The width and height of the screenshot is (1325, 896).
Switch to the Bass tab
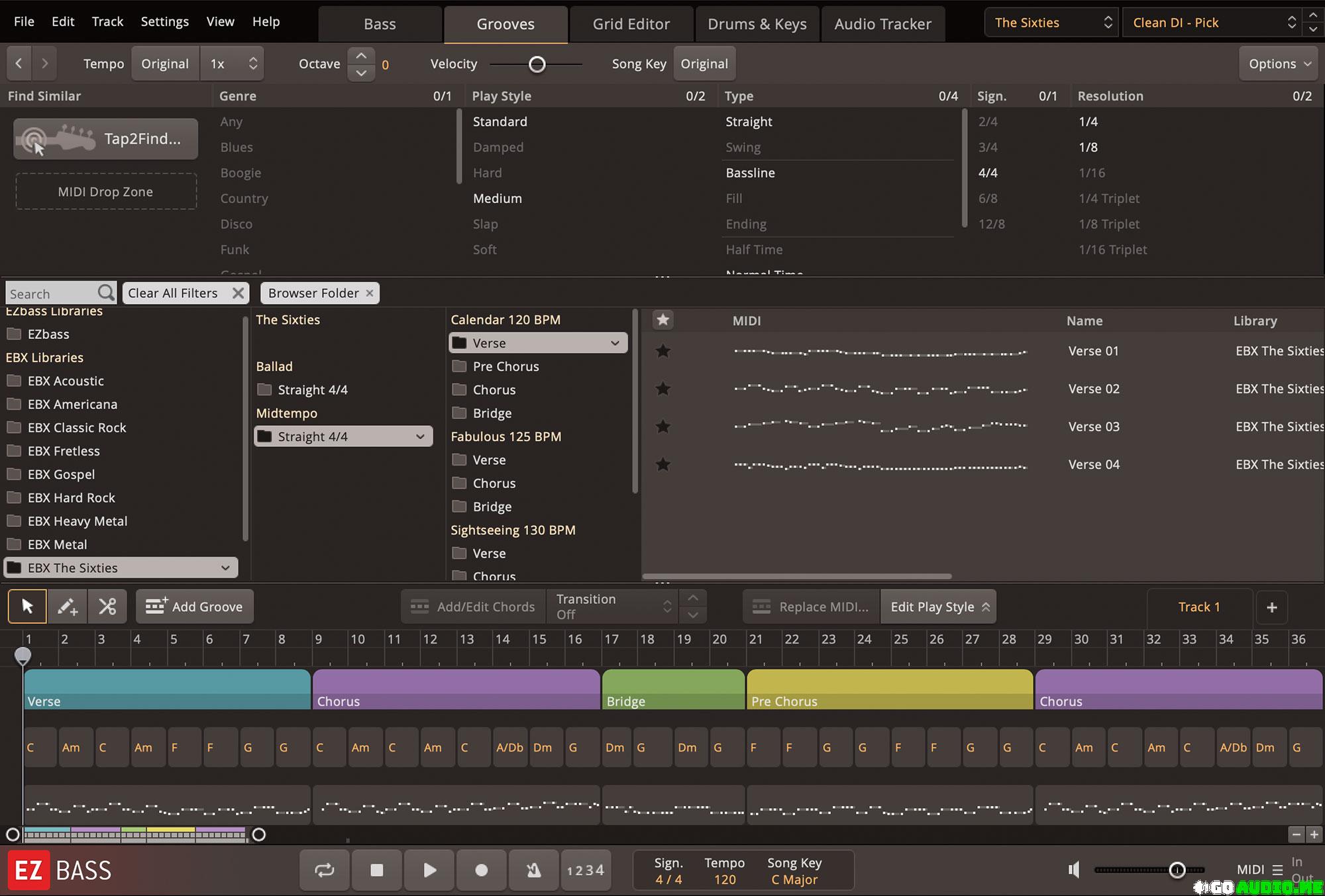click(380, 24)
